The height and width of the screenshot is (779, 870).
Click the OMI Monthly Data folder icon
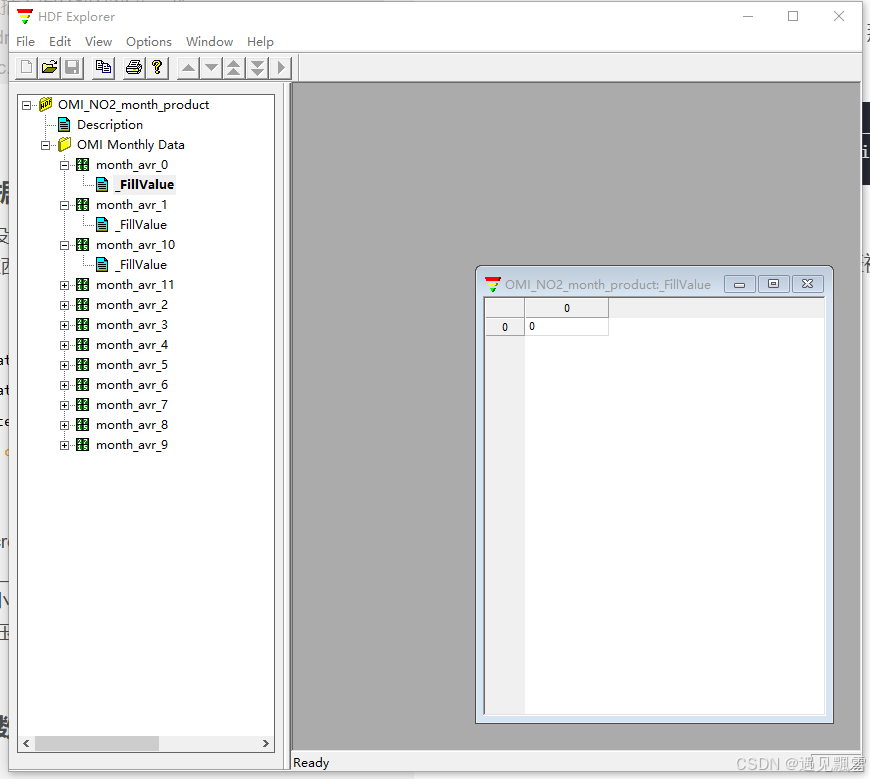point(64,144)
